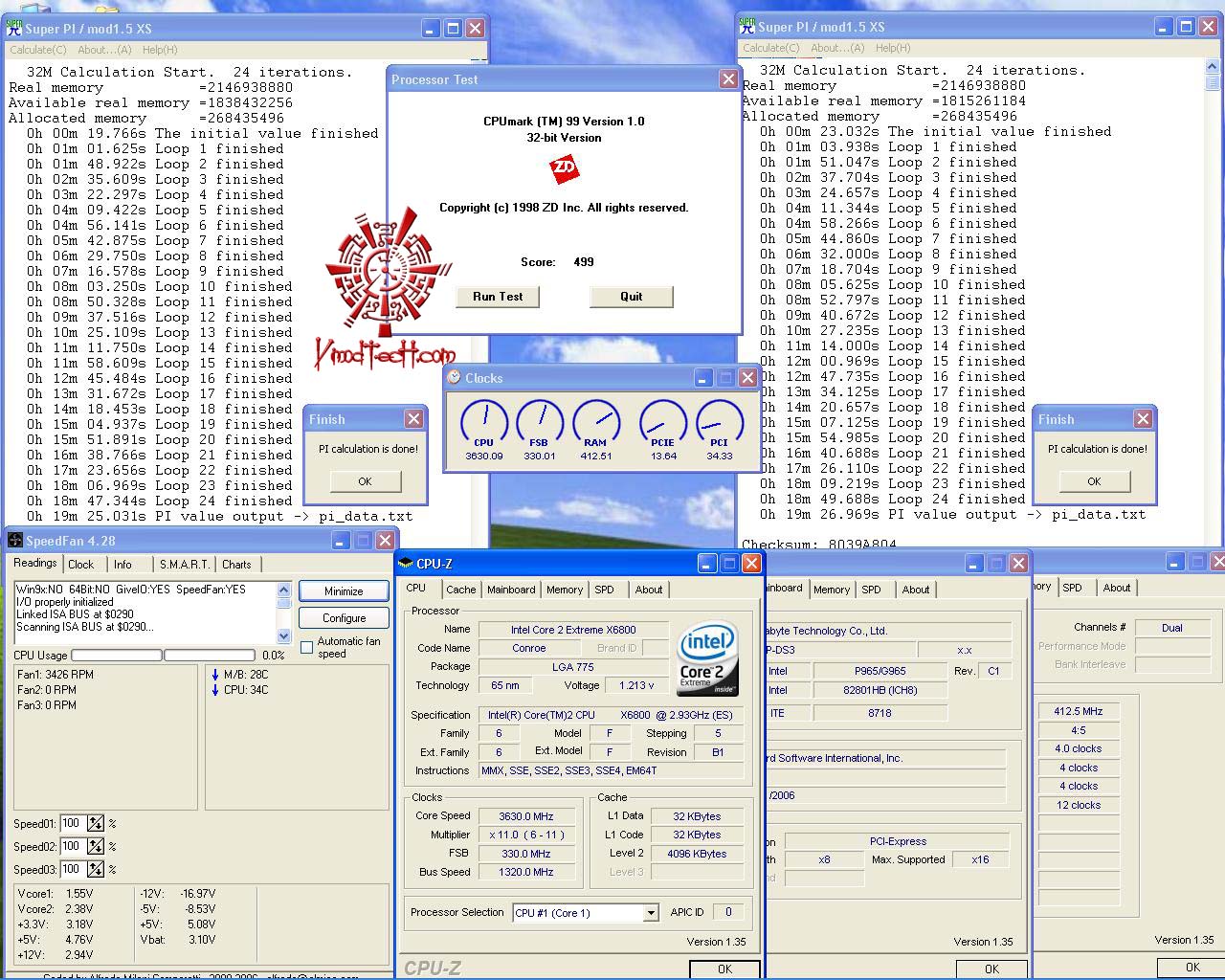Click the PCIE gauge in Clocks window
The width and height of the screenshot is (1225, 980).
pyautogui.click(x=663, y=423)
